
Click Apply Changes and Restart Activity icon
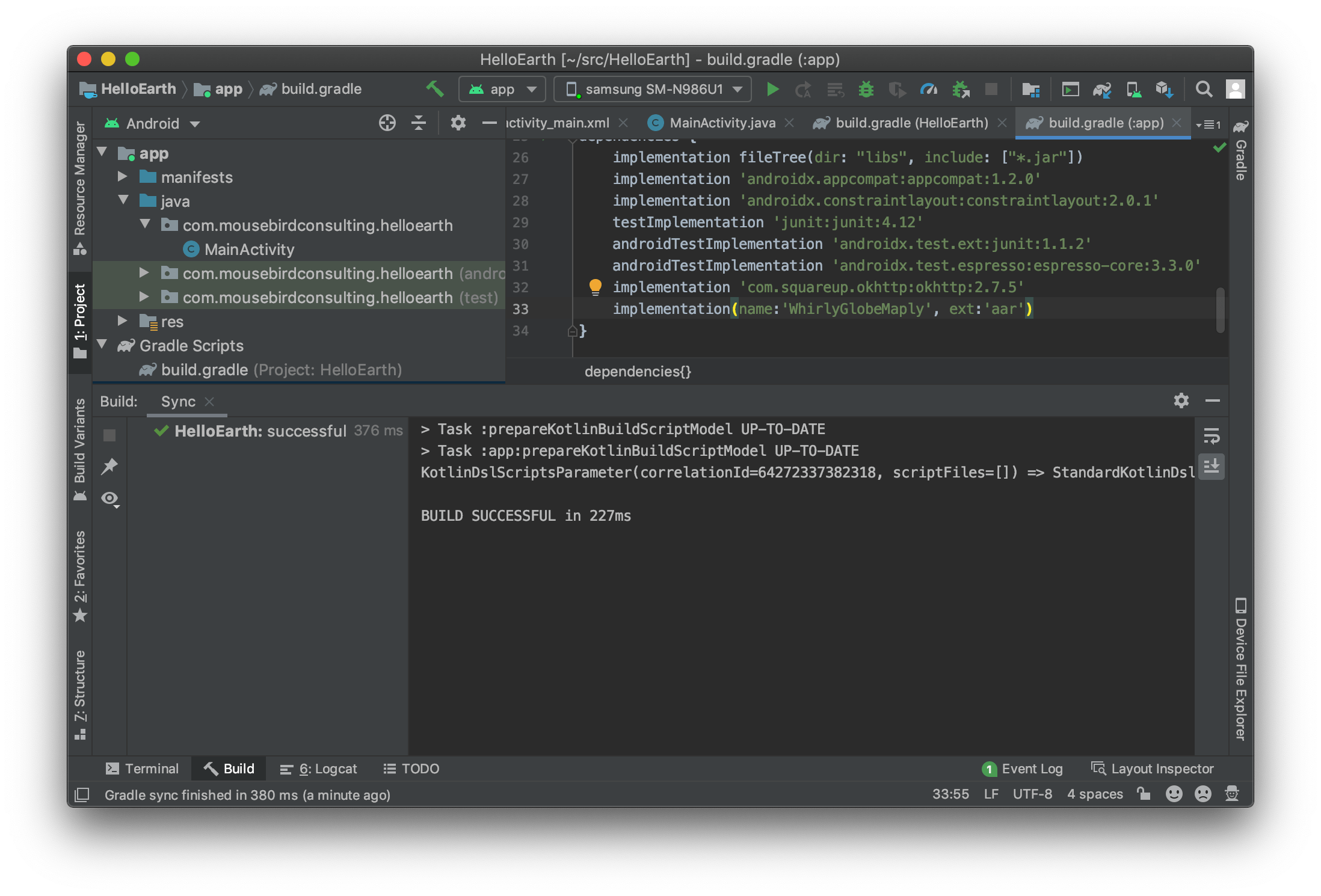click(x=803, y=90)
